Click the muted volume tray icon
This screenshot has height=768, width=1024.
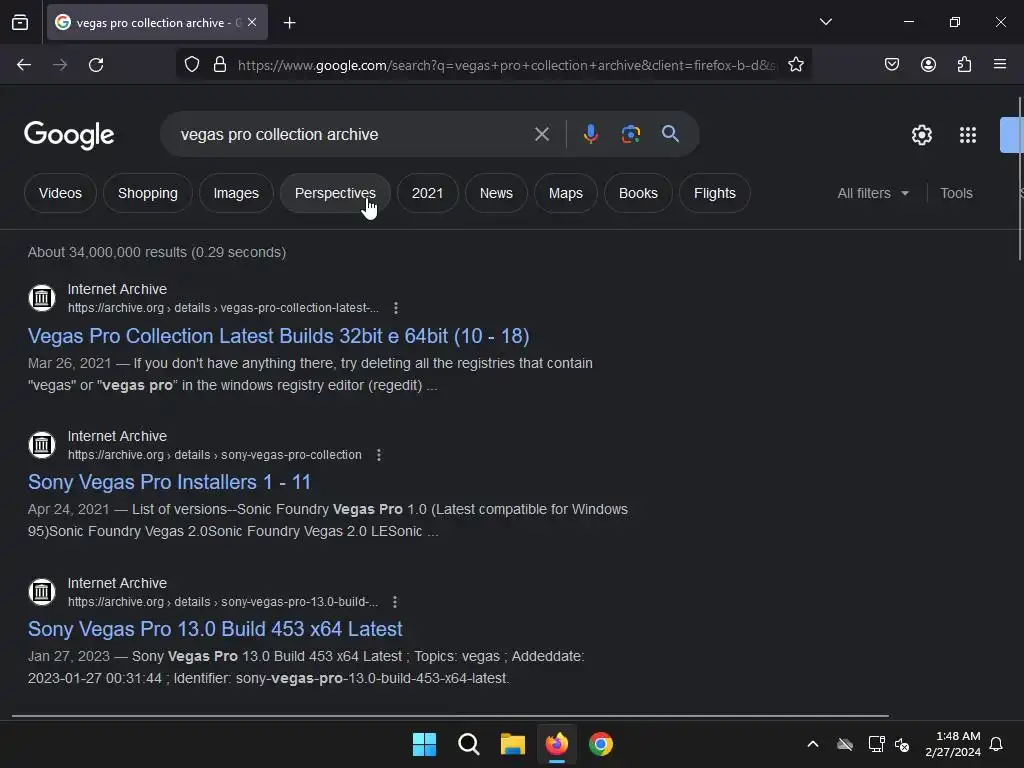(903, 744)
